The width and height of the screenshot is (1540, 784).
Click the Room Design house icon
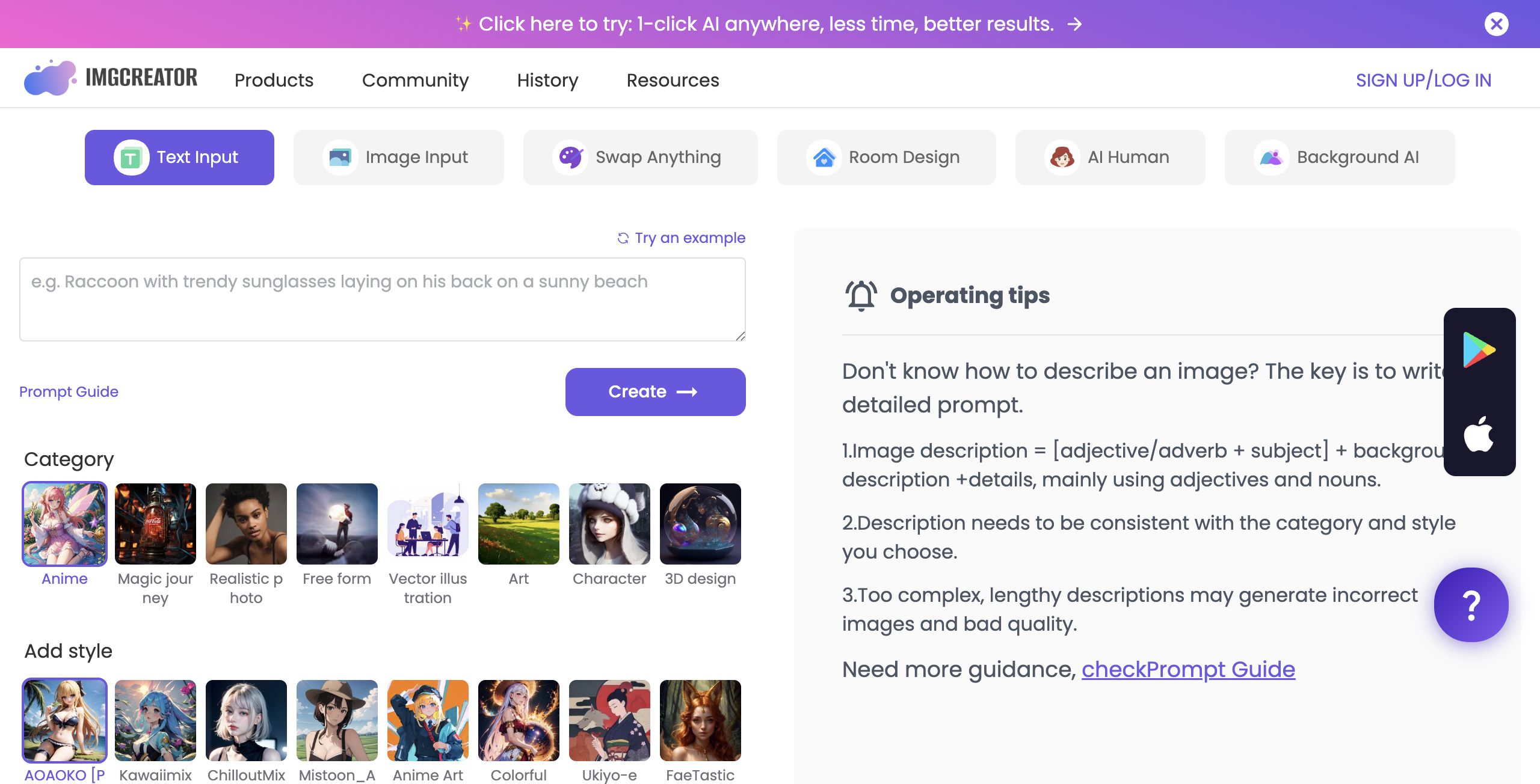(x=824, y=158)
